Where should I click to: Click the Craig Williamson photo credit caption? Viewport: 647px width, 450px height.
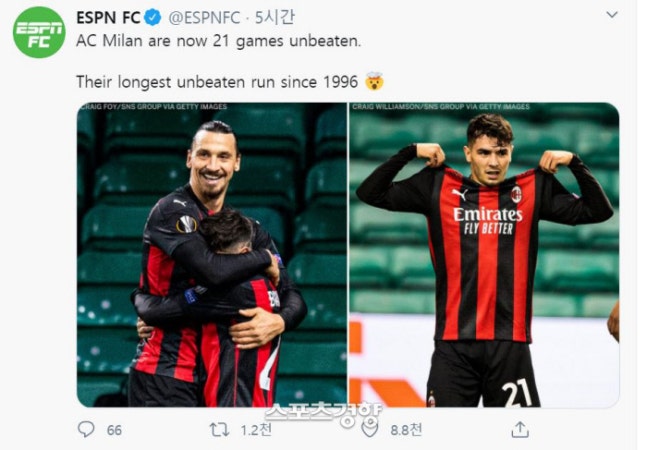441,107
